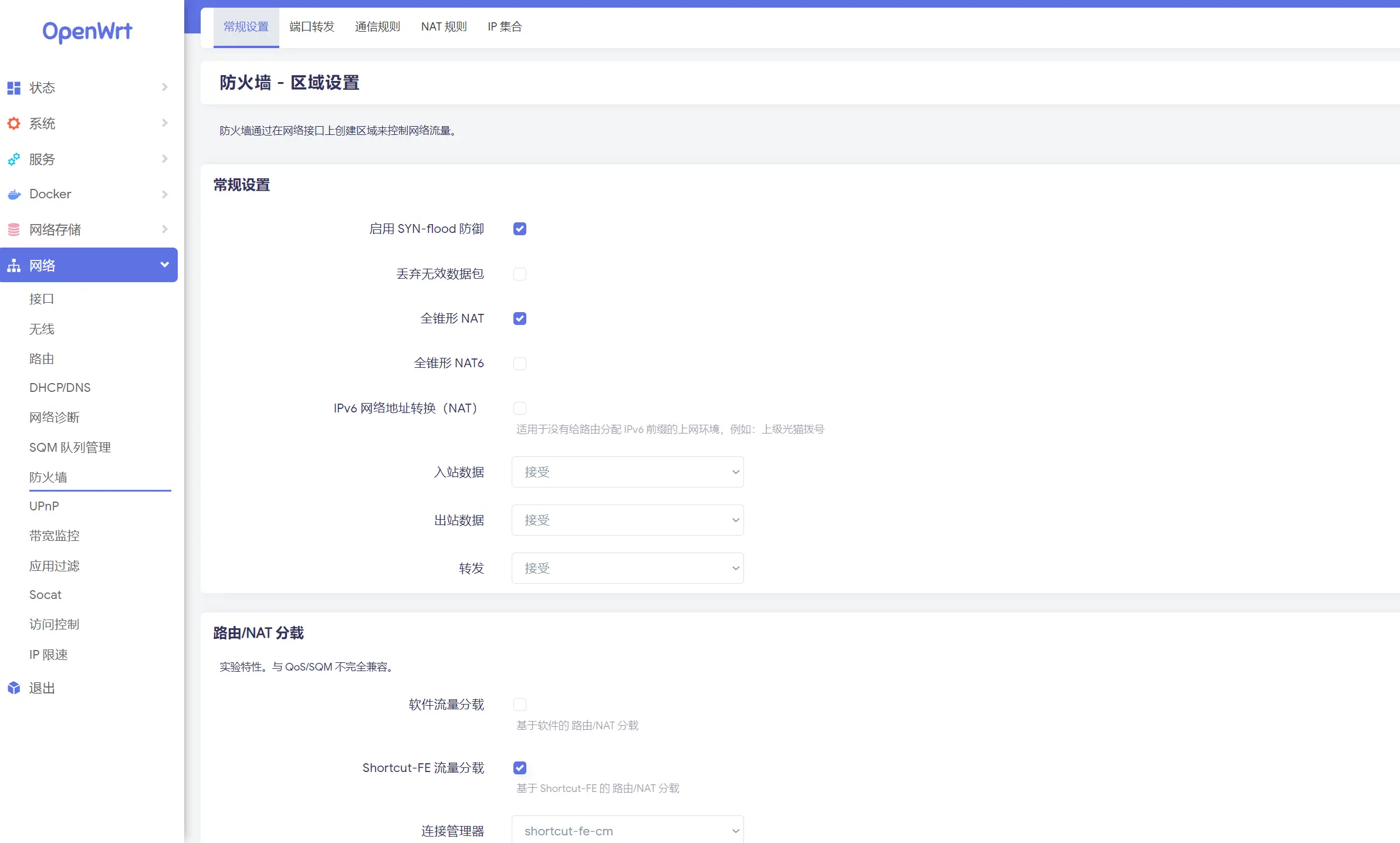Image resolution: width=1400 pixels, height=843 pixels.
Task: Disable 启用 SYN-flood 防御
Action: 519,229
